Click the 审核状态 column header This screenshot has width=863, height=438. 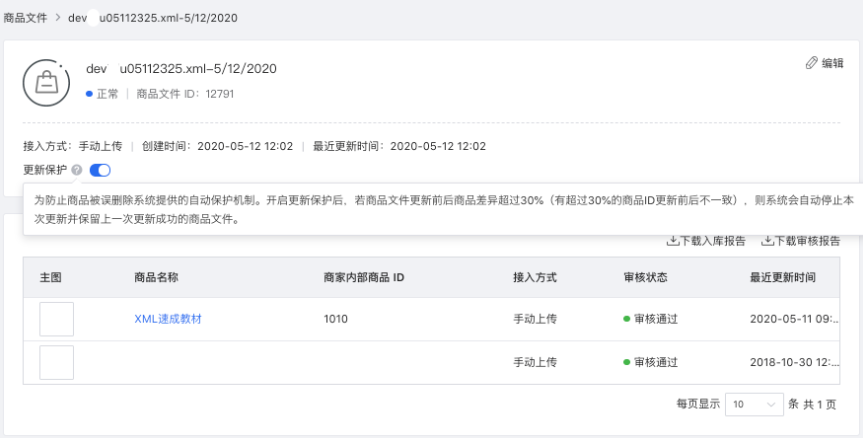[x=646, y=277]
